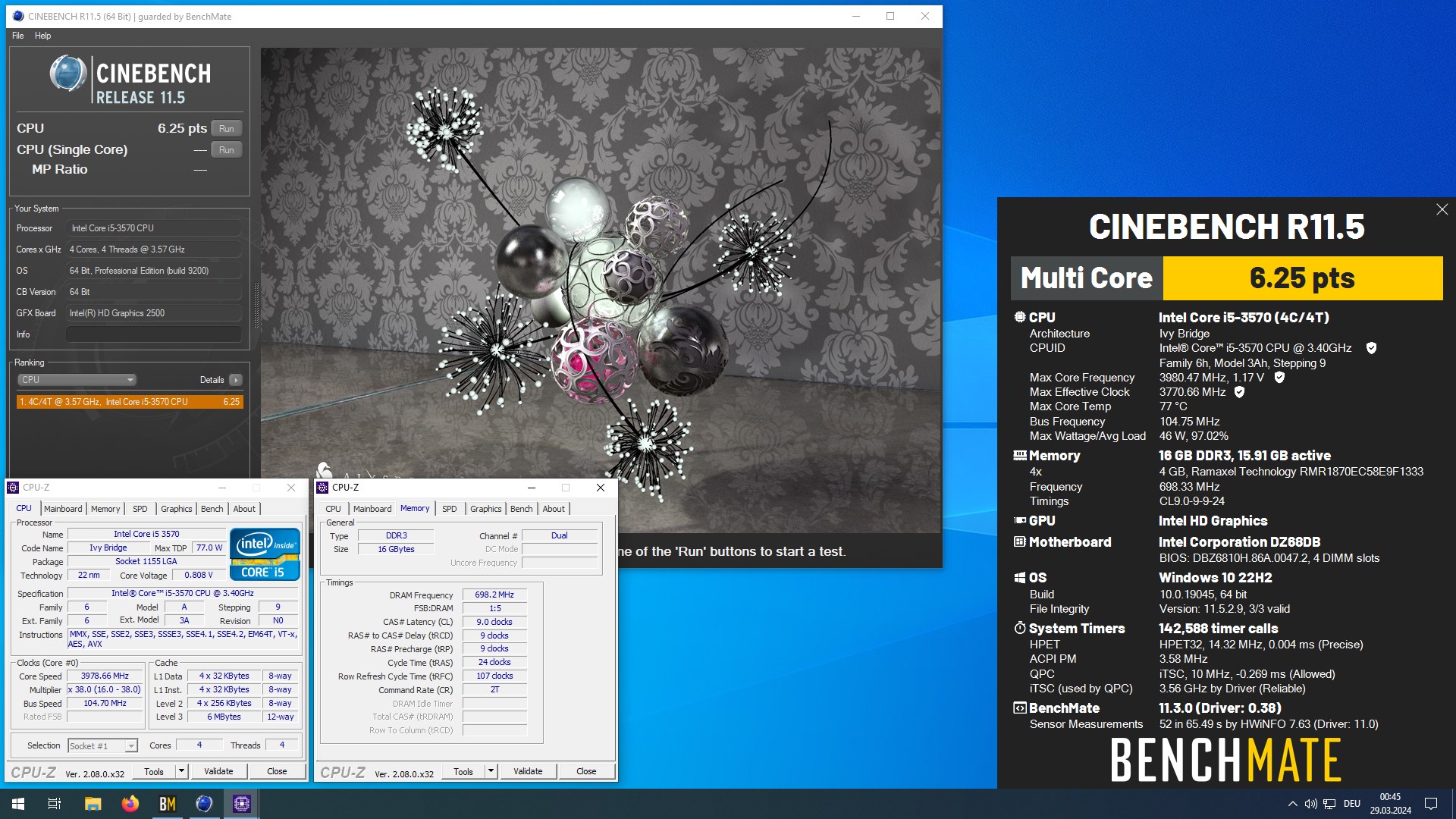
Task: Open Mainboard tab in right CPU-Z
Action: point(372,509)
